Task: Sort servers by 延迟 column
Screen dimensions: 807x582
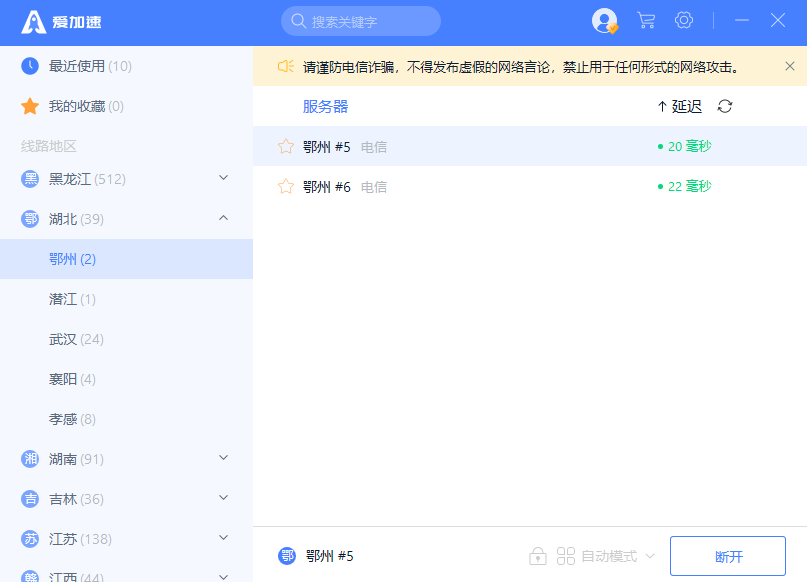Action: tap(680, 106)
